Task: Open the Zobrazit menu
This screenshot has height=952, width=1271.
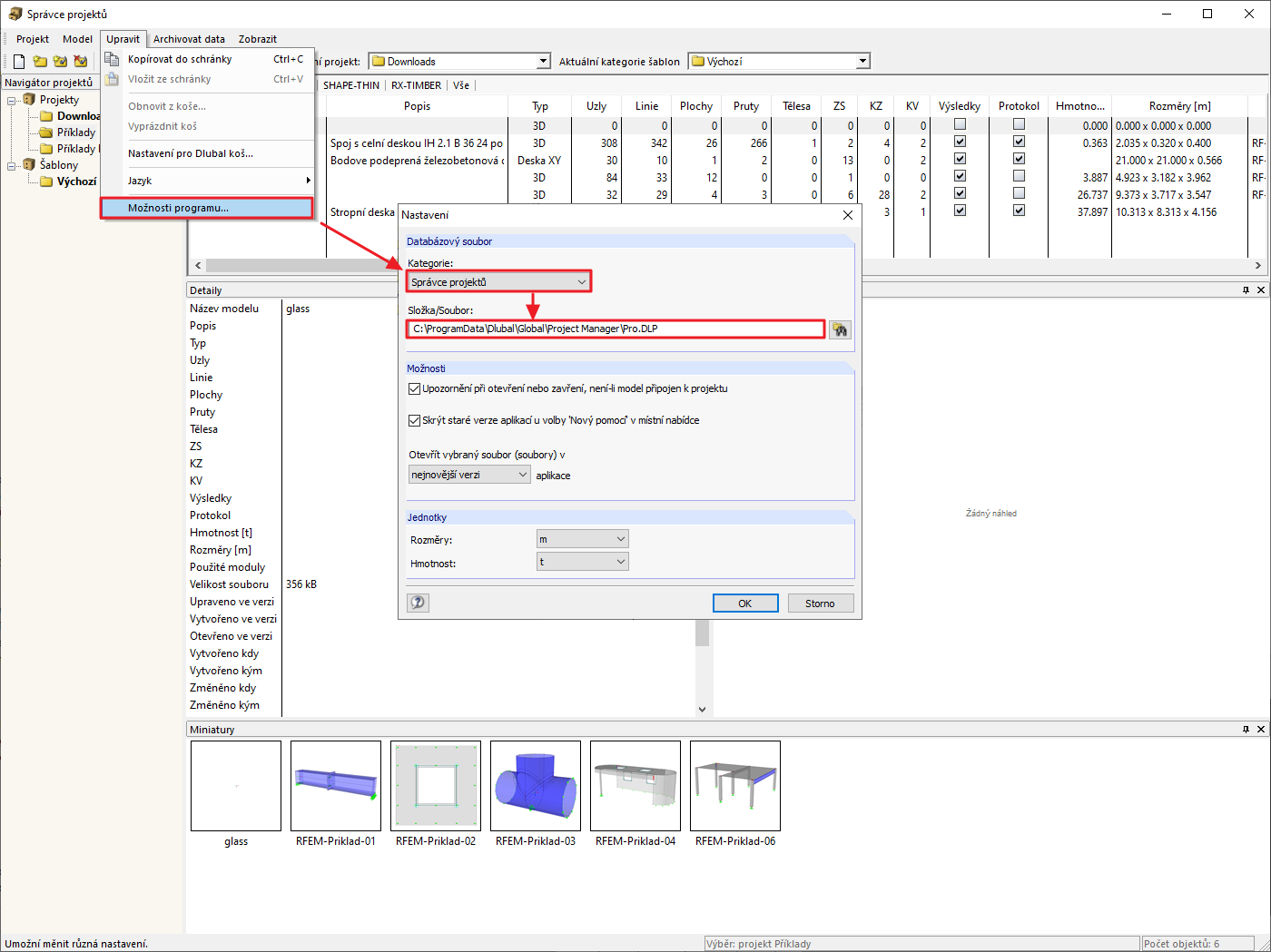Action: pos(258,39)
